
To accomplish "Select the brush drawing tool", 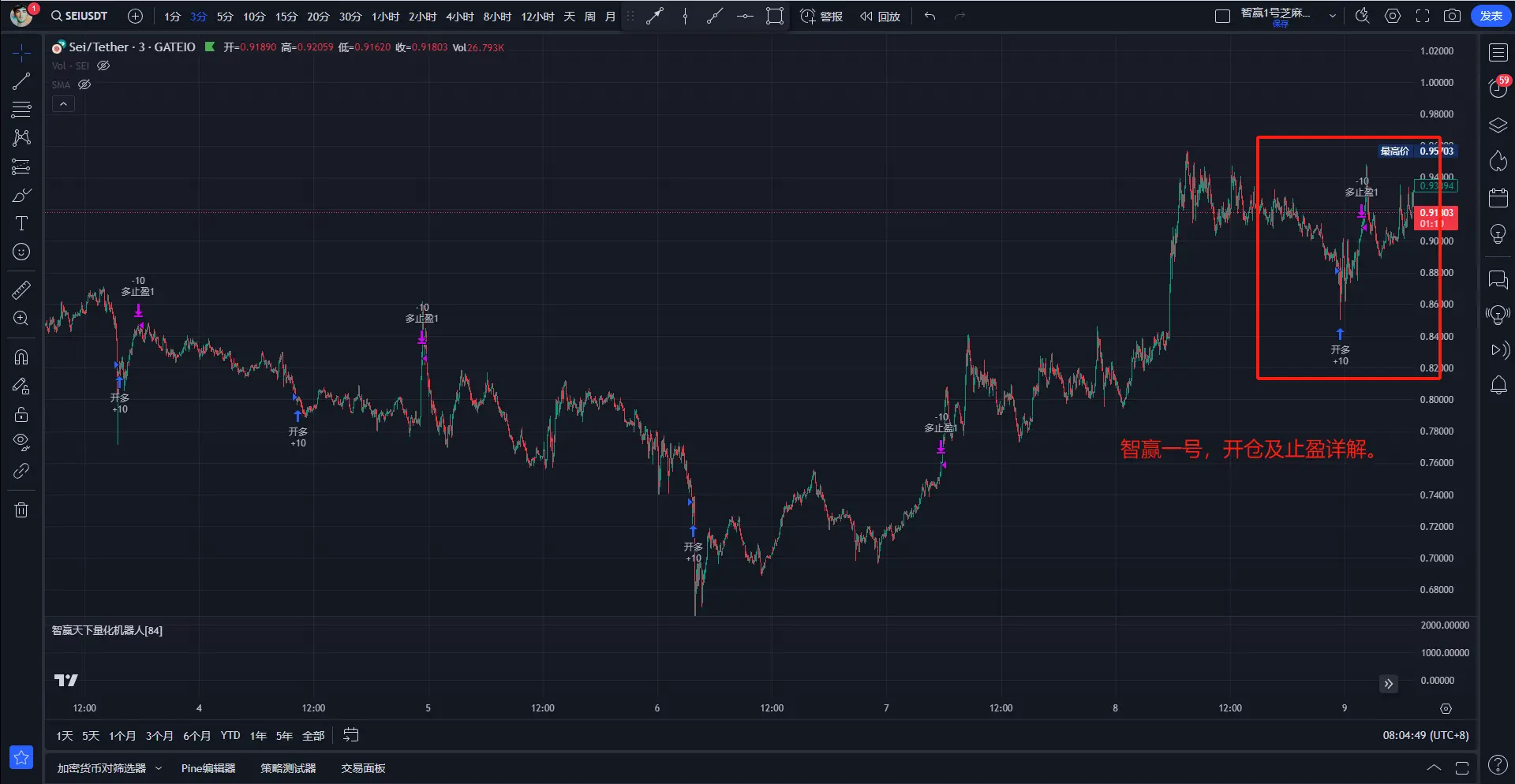I will click(x=21, y=195).
